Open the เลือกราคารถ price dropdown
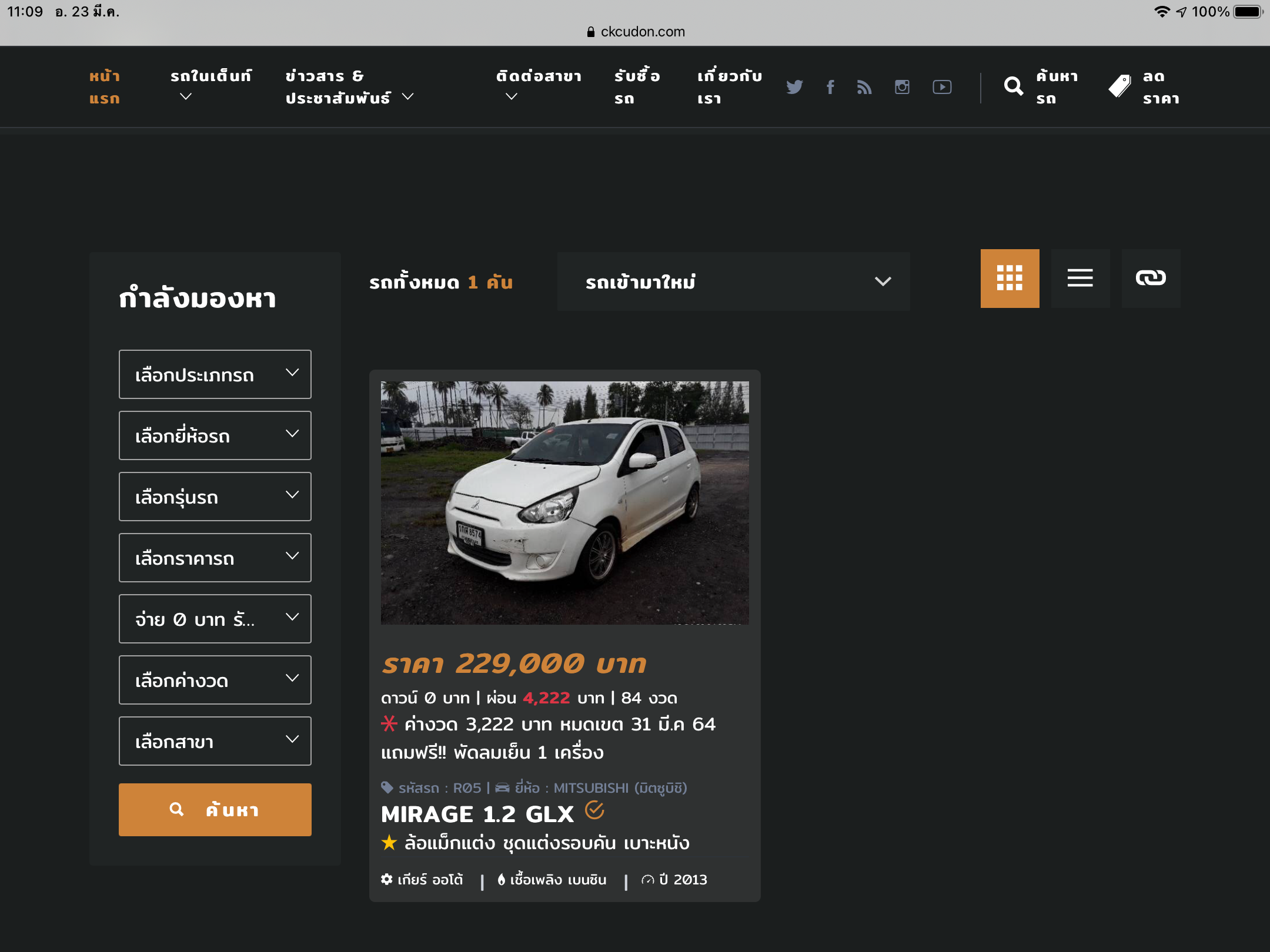This screenshot has height=952, width=1270. tap(215, 558)
